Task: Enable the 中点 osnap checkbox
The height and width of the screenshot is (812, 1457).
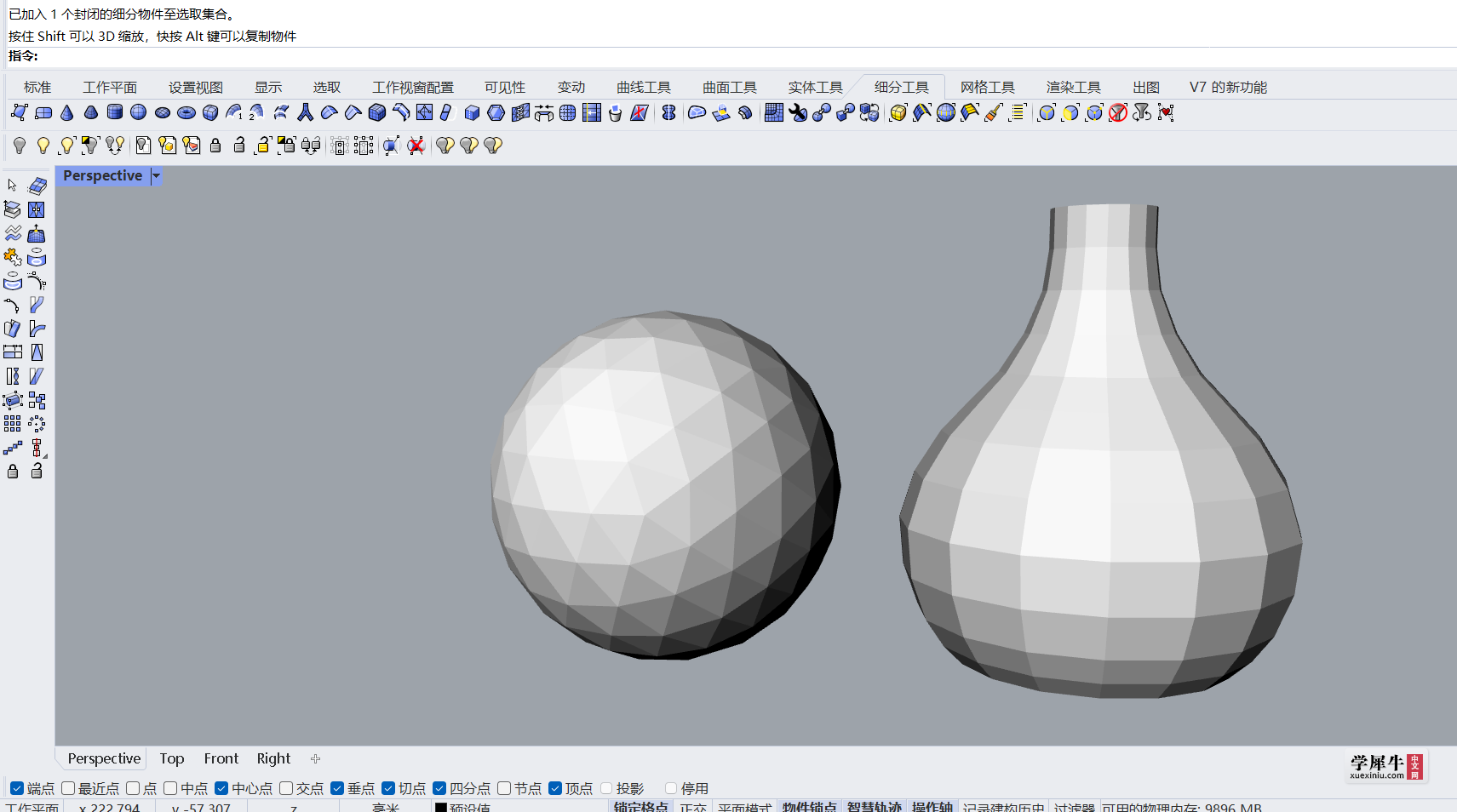Action: pyautogui.click(x=170, y=788)
